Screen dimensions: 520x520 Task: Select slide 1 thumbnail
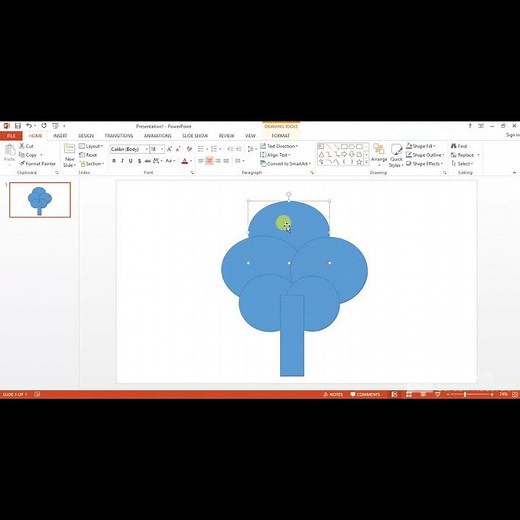coord(40,200)
